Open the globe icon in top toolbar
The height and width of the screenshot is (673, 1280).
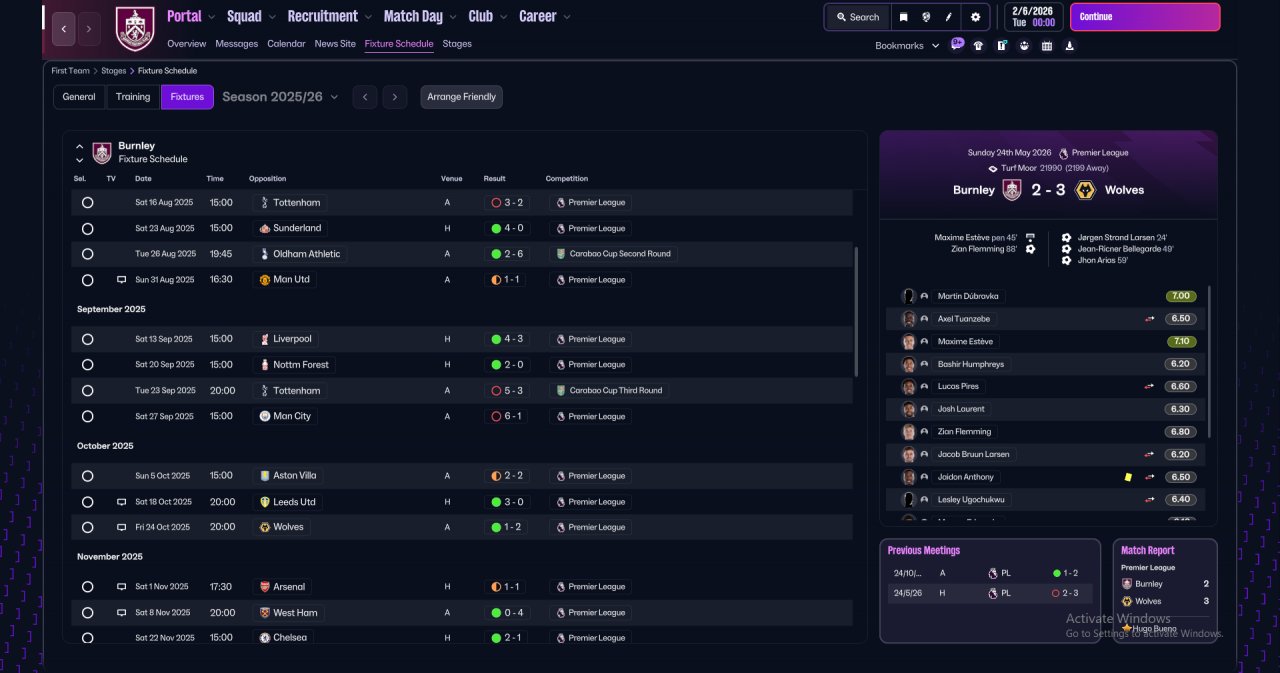[x=927, y=17]
